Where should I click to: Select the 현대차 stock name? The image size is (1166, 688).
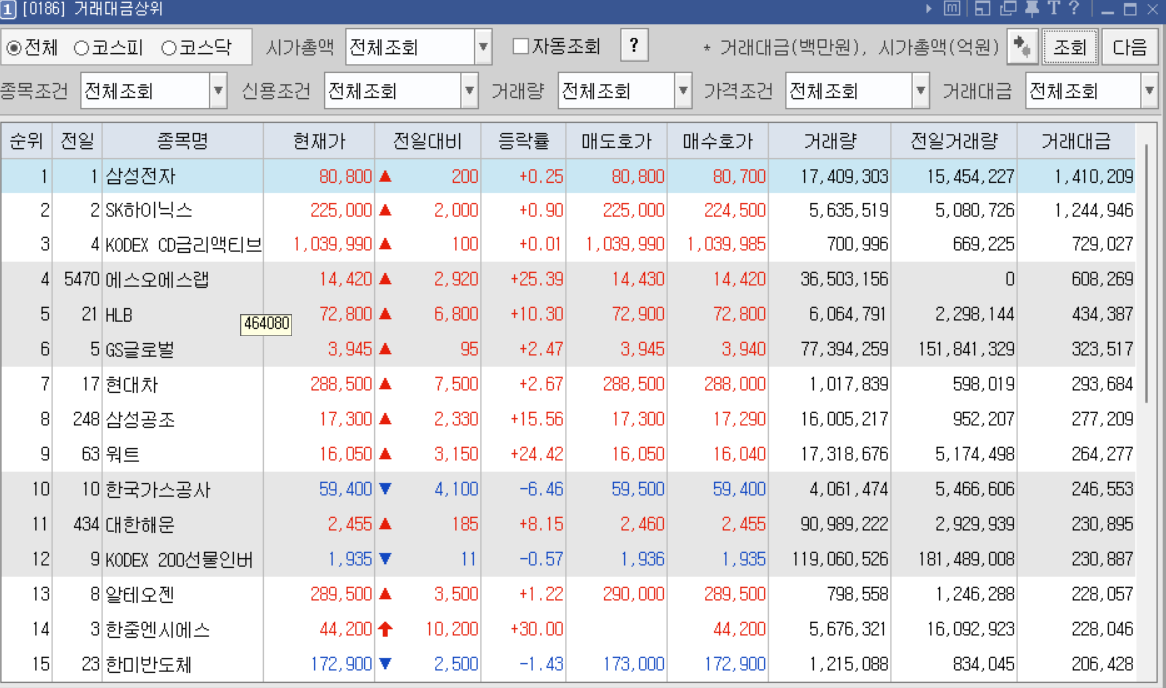click(132, 385)
